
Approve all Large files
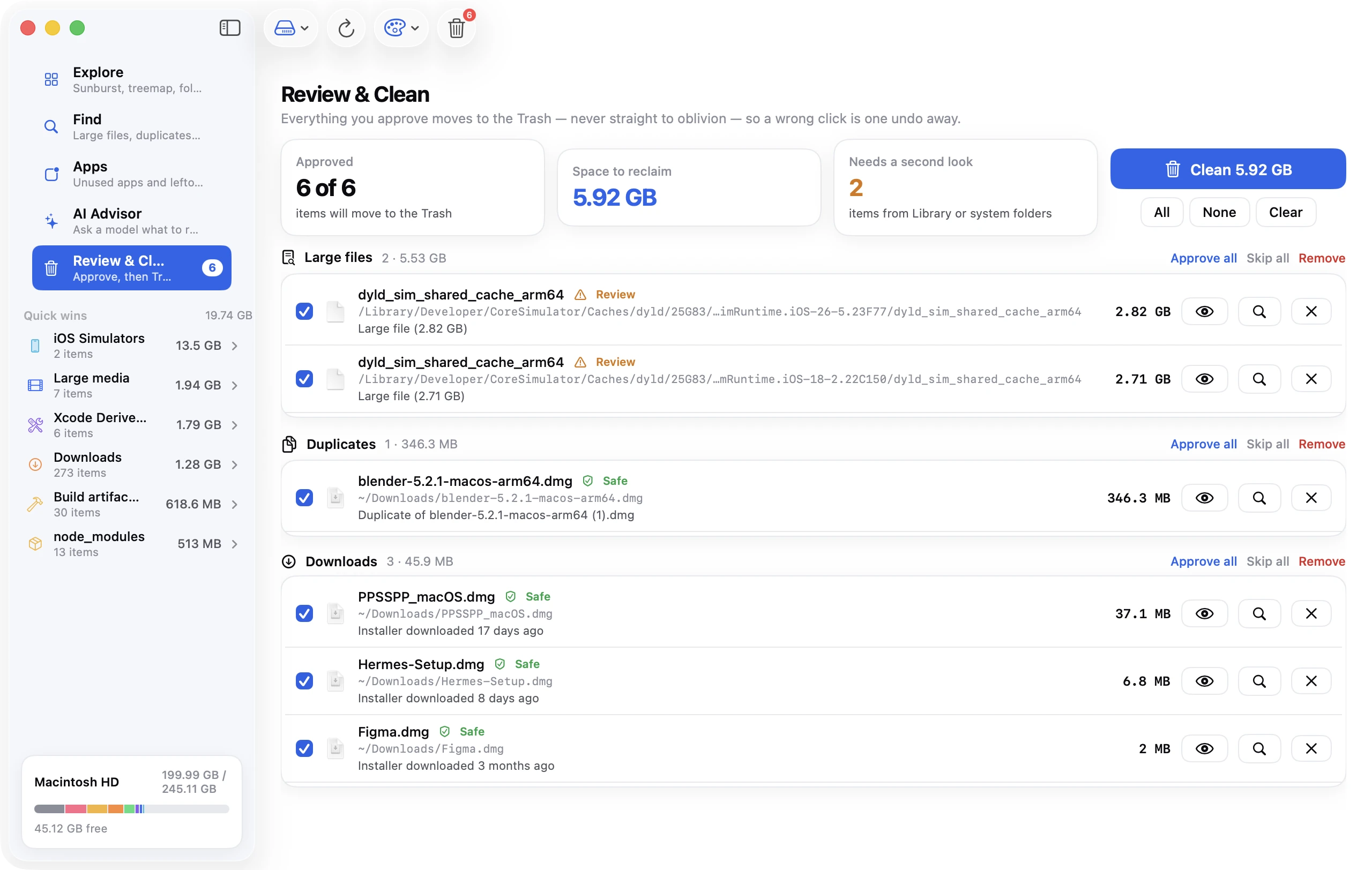coord(1203,258)
